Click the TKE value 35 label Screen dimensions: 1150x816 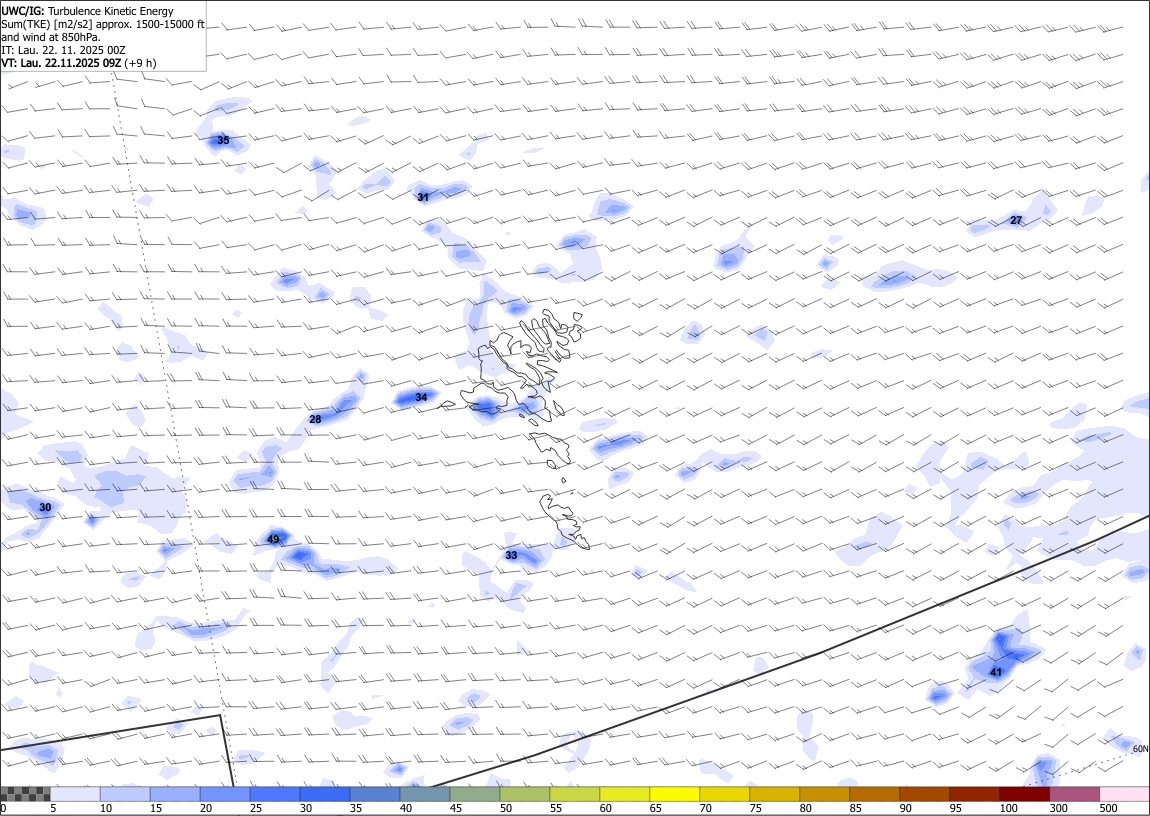223,140
